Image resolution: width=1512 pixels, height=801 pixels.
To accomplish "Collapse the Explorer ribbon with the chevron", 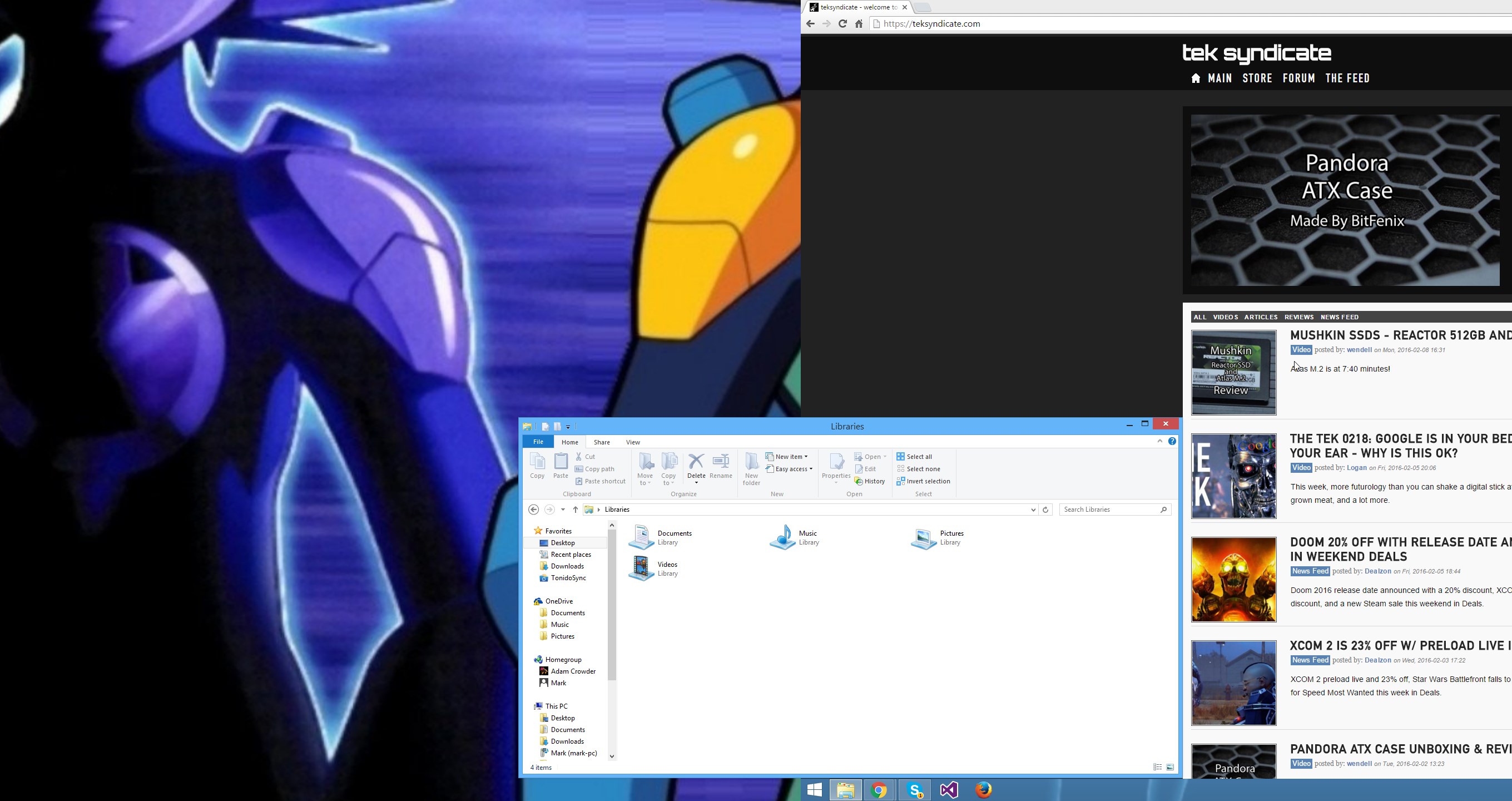I will pyautogui.click(x=1160, y=441).
